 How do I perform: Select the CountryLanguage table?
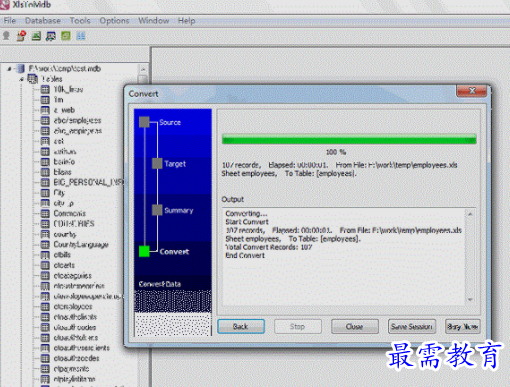click(81, 244)
